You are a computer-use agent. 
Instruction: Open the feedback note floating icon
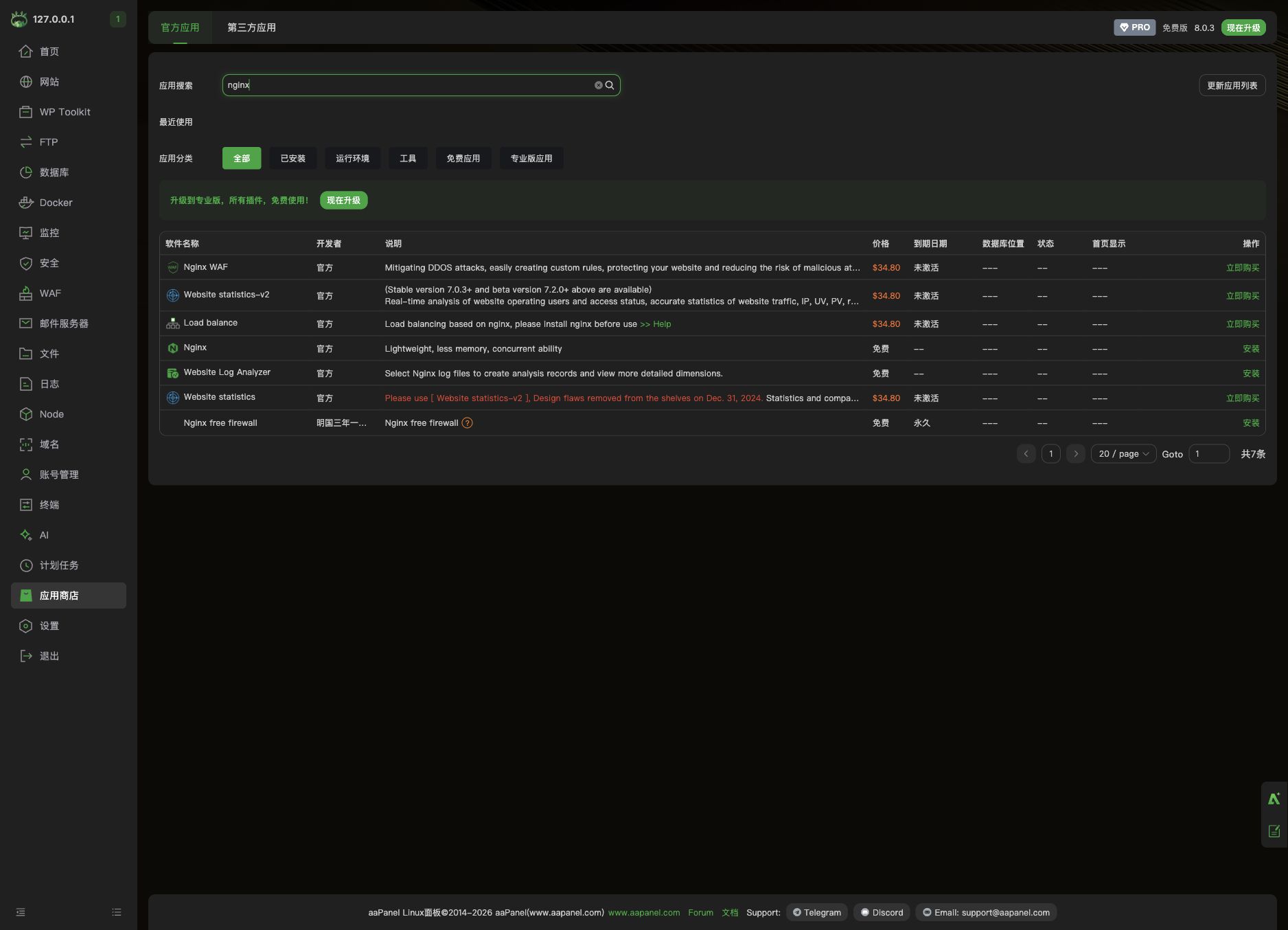point(1274,831)
